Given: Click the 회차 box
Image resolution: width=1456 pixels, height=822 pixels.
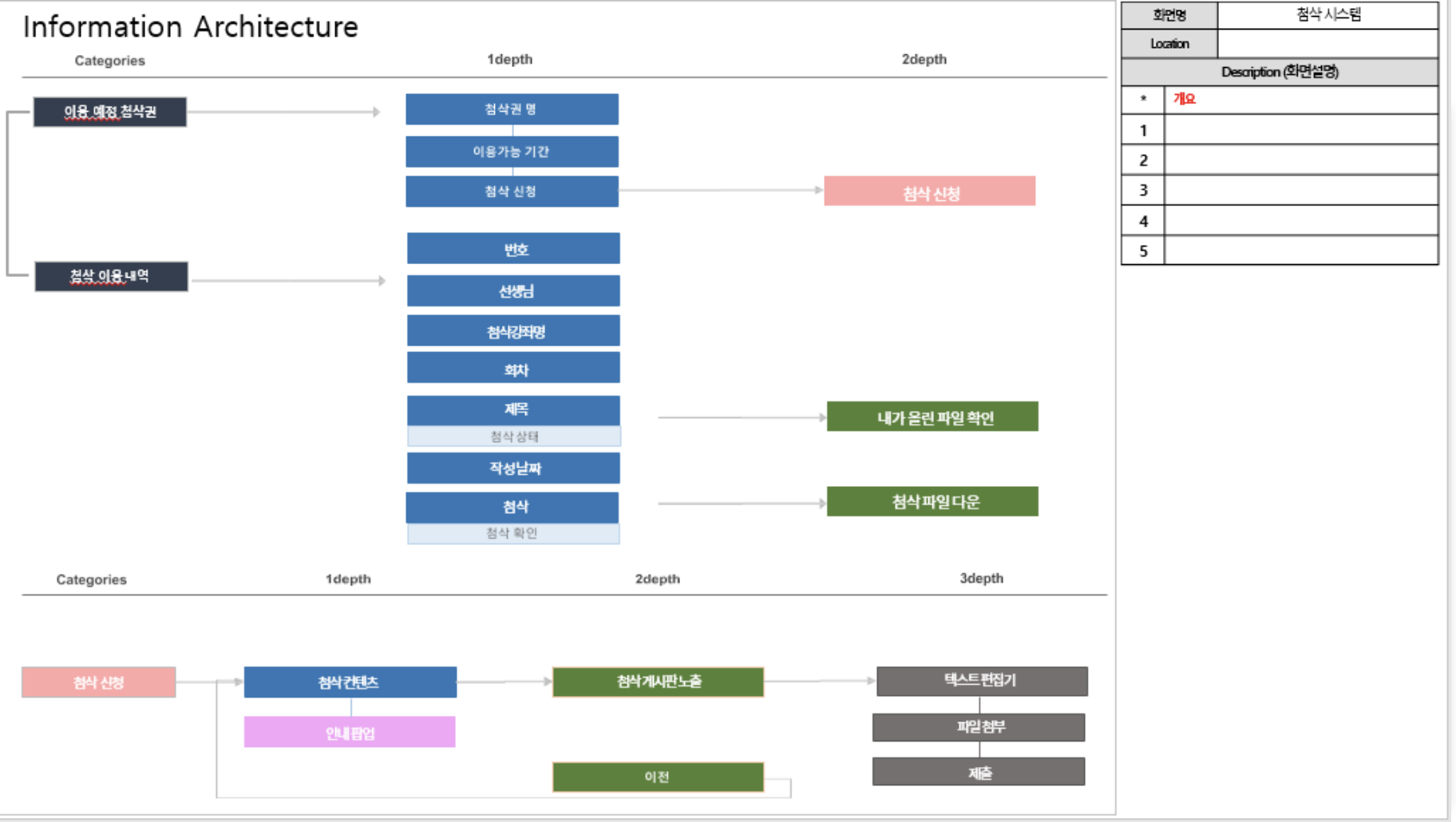Looking at the screenshot, I should [x=513, y=369].
